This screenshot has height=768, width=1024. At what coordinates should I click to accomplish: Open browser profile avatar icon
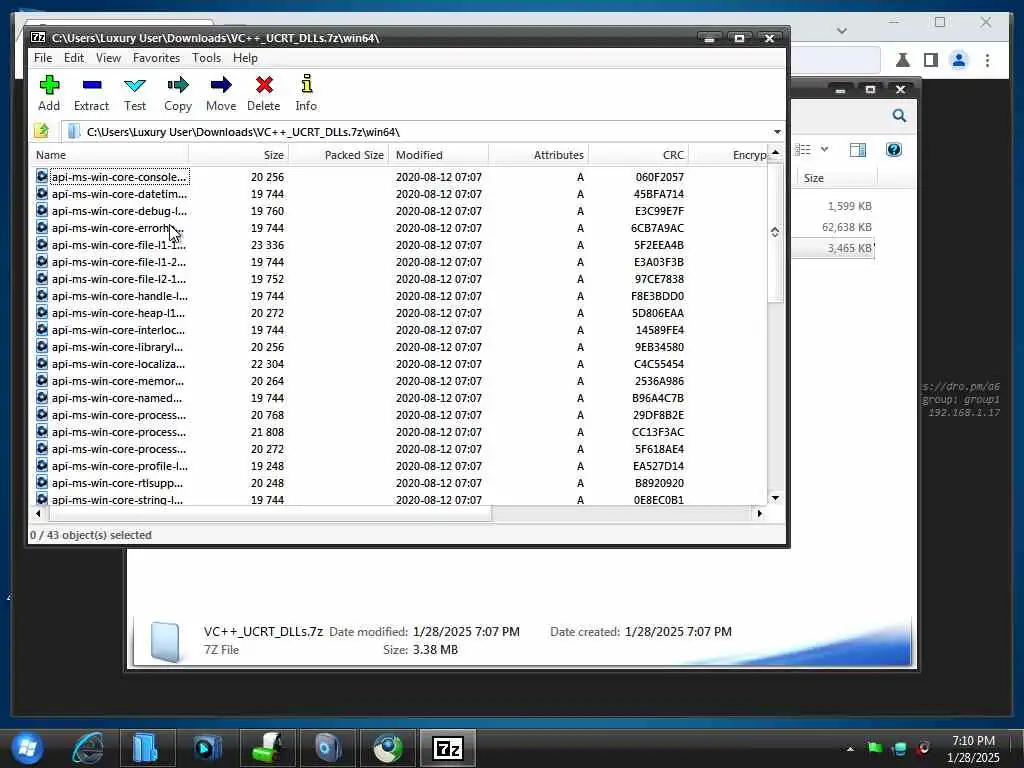(959, 60)
